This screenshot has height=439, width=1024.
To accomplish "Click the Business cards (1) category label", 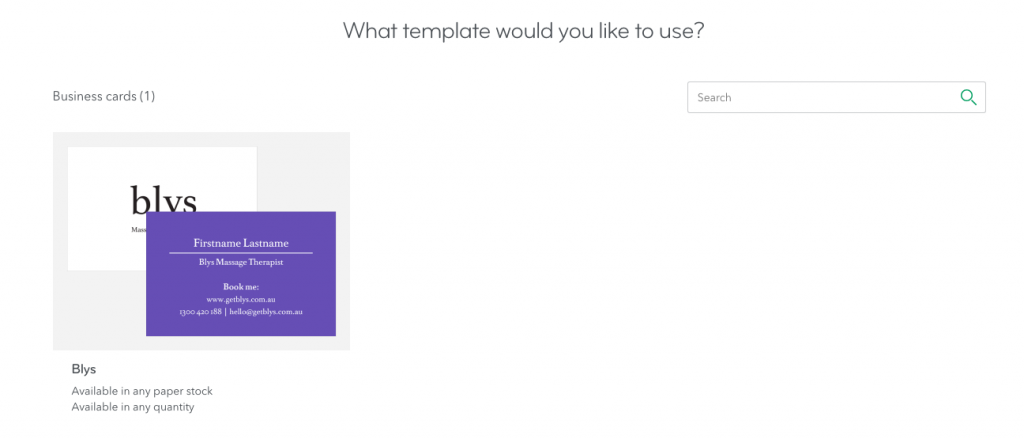I will pos(104,97).
